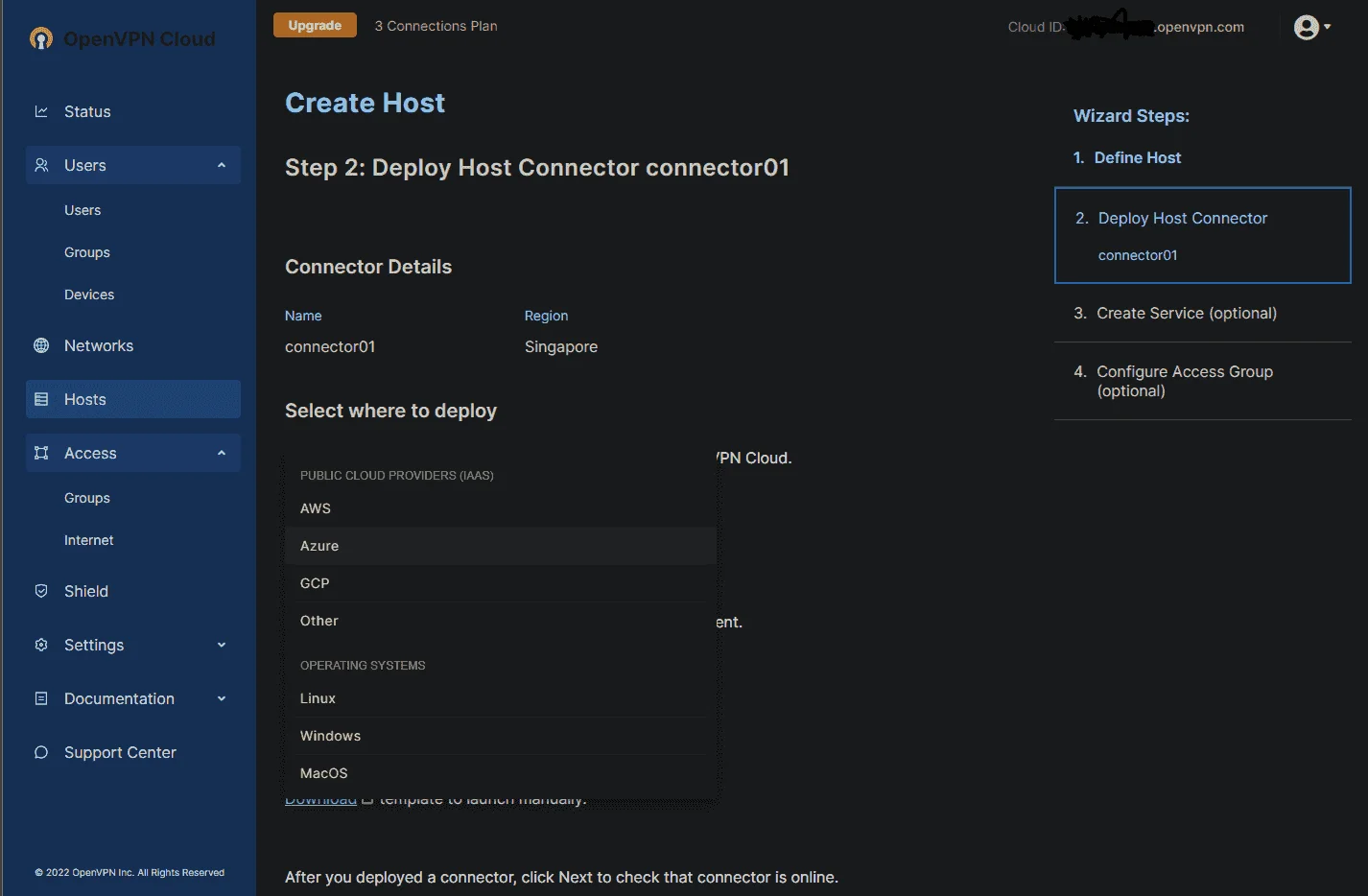Collapse the Users sidebar section
Image resolution: width=1368 pixels, height=896 pixels.
click(222, 165)
